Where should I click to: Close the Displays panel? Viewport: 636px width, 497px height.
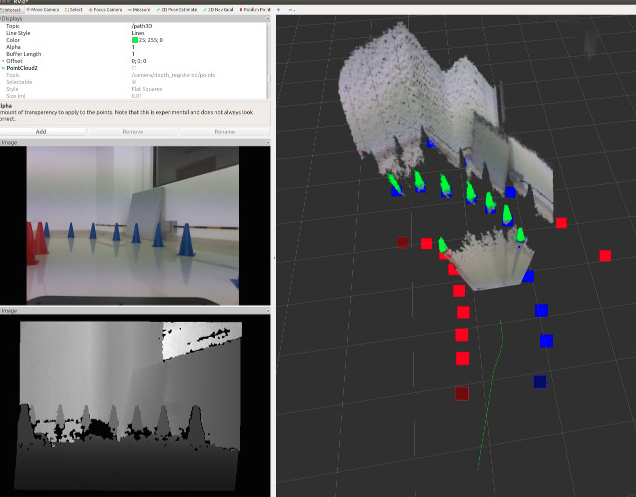268,19
